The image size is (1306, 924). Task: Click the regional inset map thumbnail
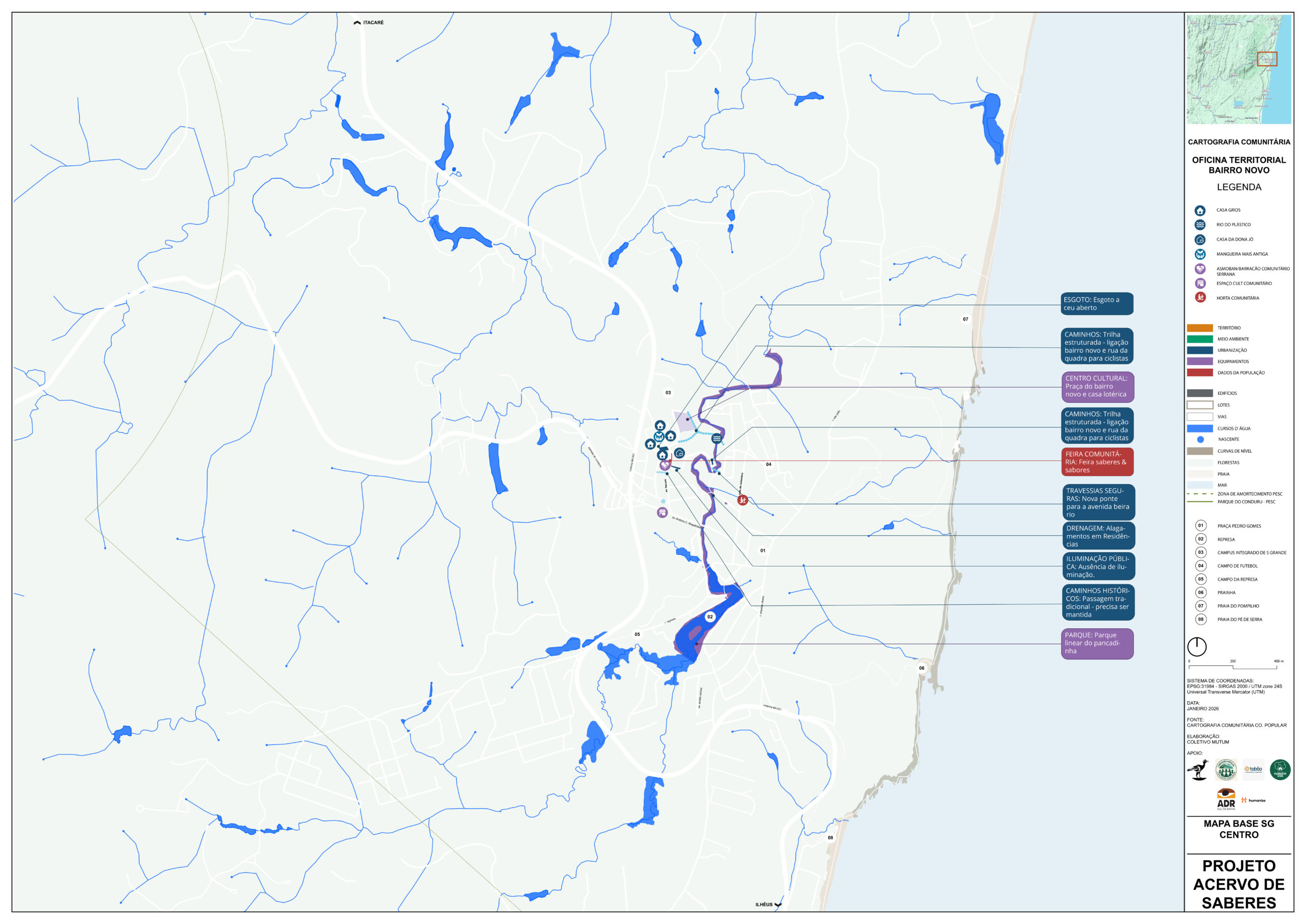pyautogui.click(x=1238, y=69)
